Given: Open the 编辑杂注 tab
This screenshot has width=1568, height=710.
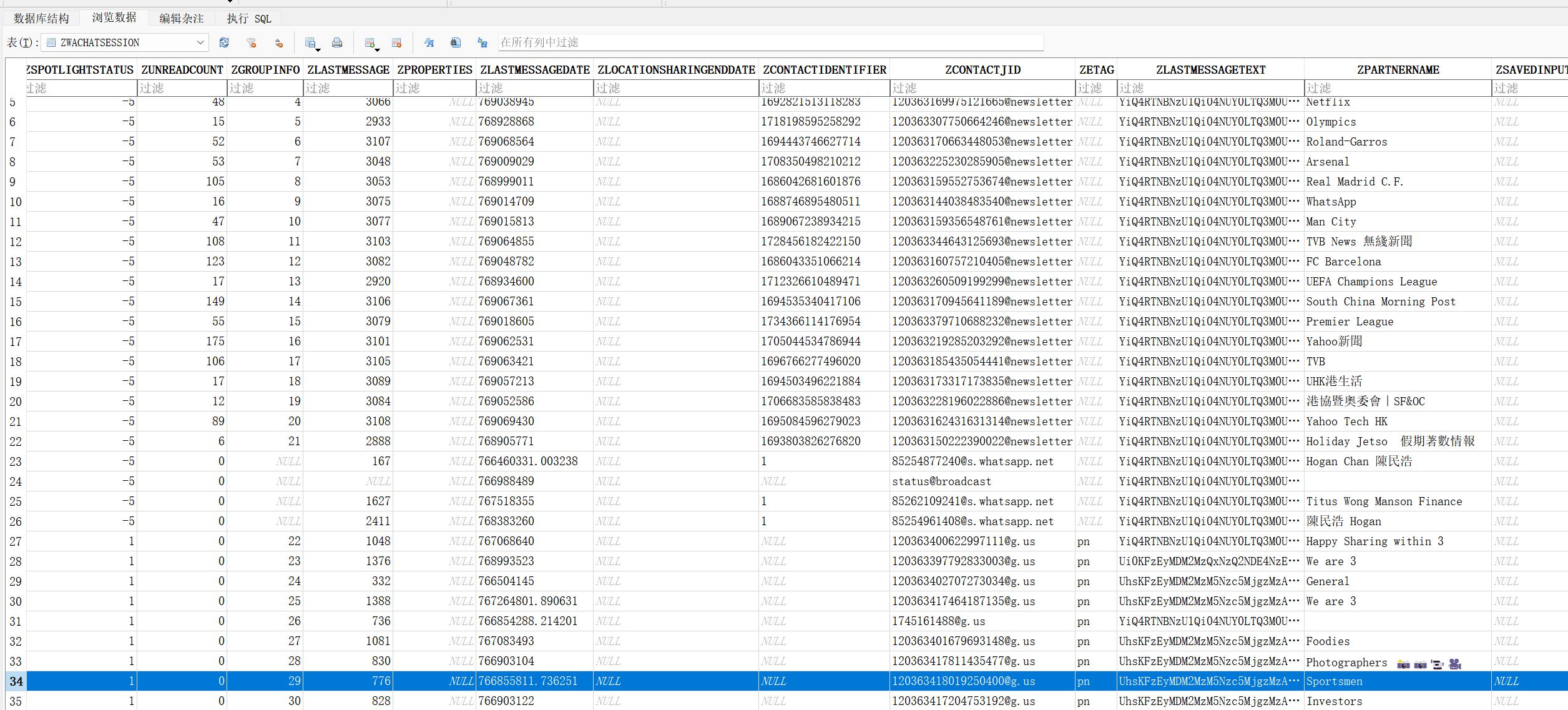Looking at the screenshot, I should (x=181, y=18).
